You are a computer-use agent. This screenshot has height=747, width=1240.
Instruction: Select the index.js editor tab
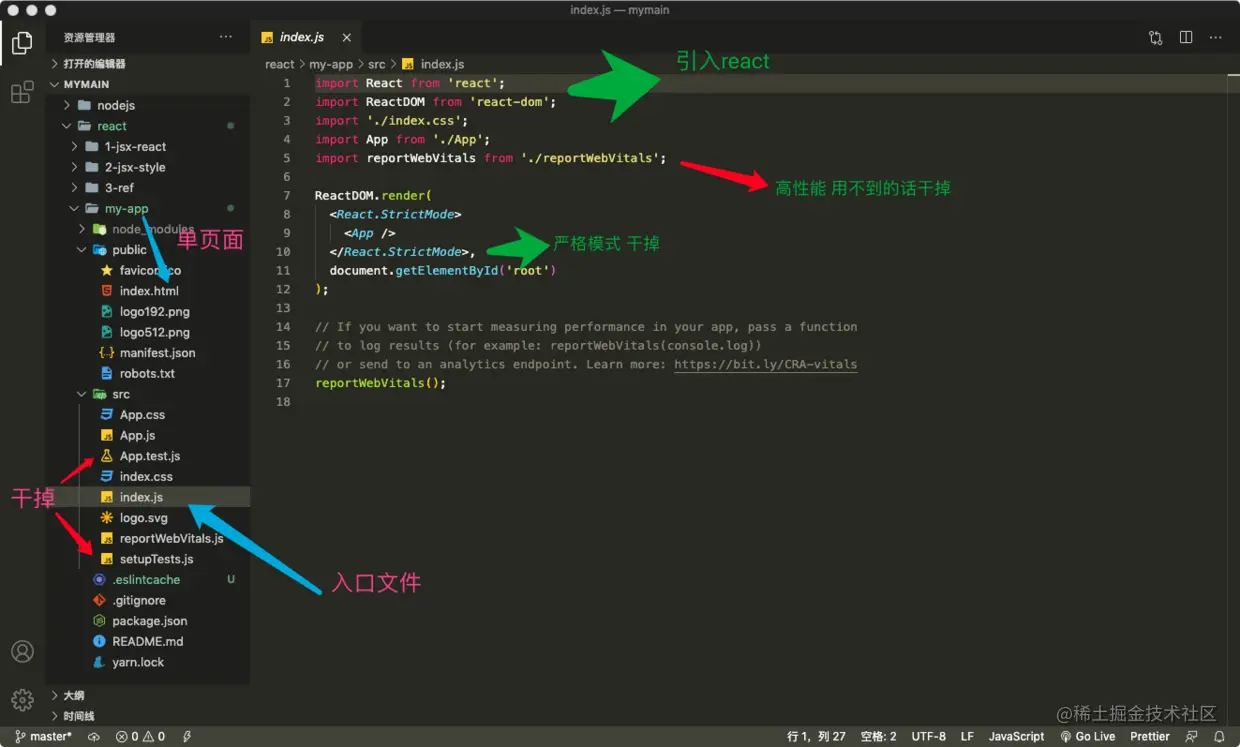302,37
